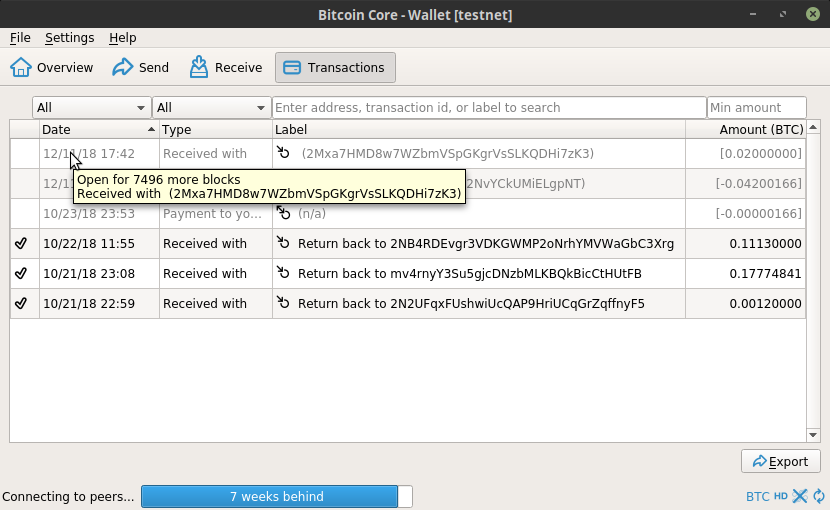Open the Settings menu
The image size is (830, 510).
pos(69,38)
